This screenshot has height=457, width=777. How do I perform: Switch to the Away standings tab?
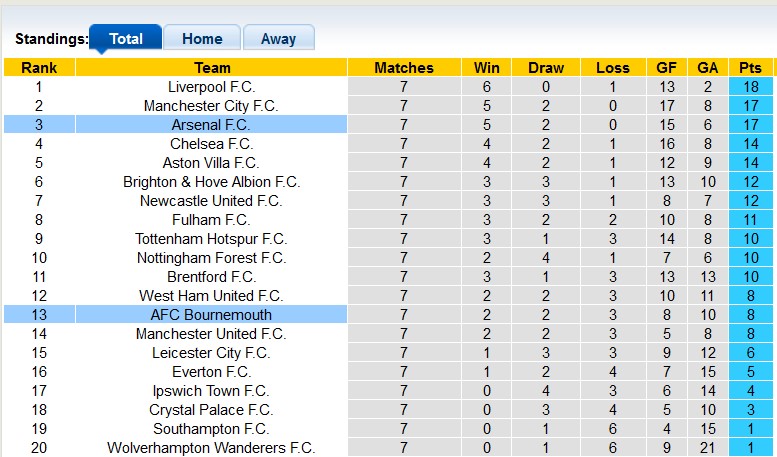pos(278,39)
